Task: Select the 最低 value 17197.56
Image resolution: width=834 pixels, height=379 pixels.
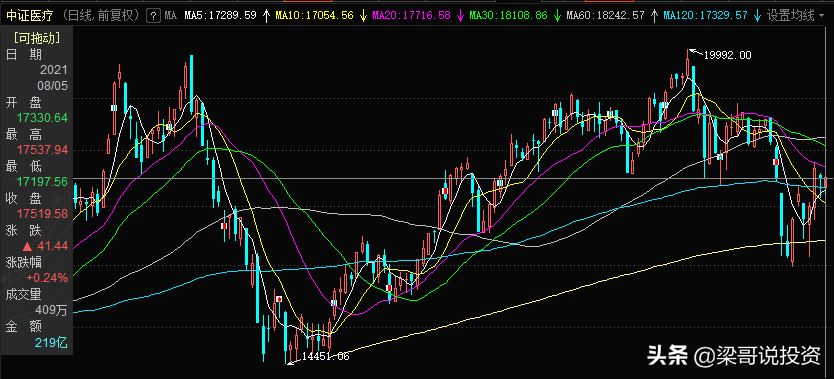Action: (x=42, y=182)
